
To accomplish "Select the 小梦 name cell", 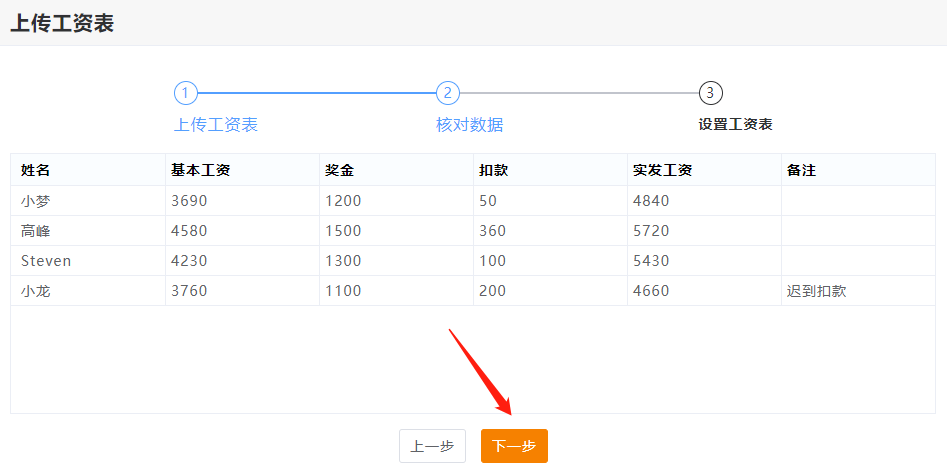I will point(36,201).
